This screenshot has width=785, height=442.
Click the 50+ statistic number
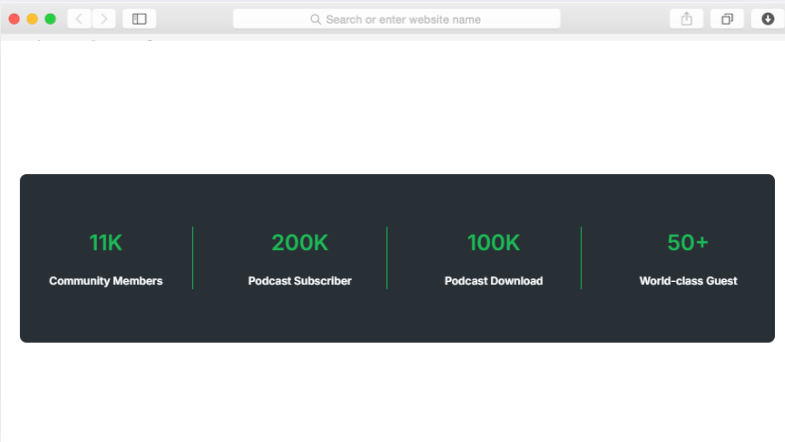[688, 243]
